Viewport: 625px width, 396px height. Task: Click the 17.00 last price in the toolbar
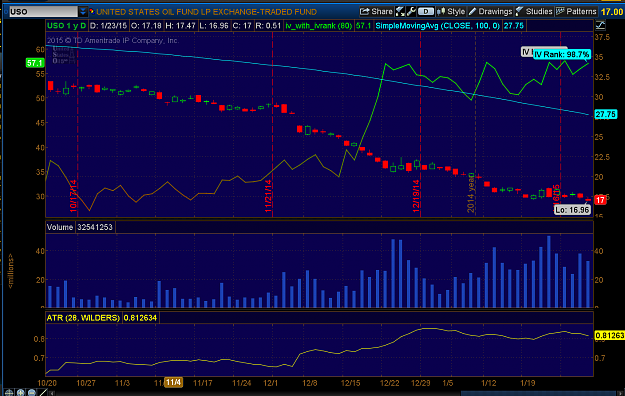point(612,12)
